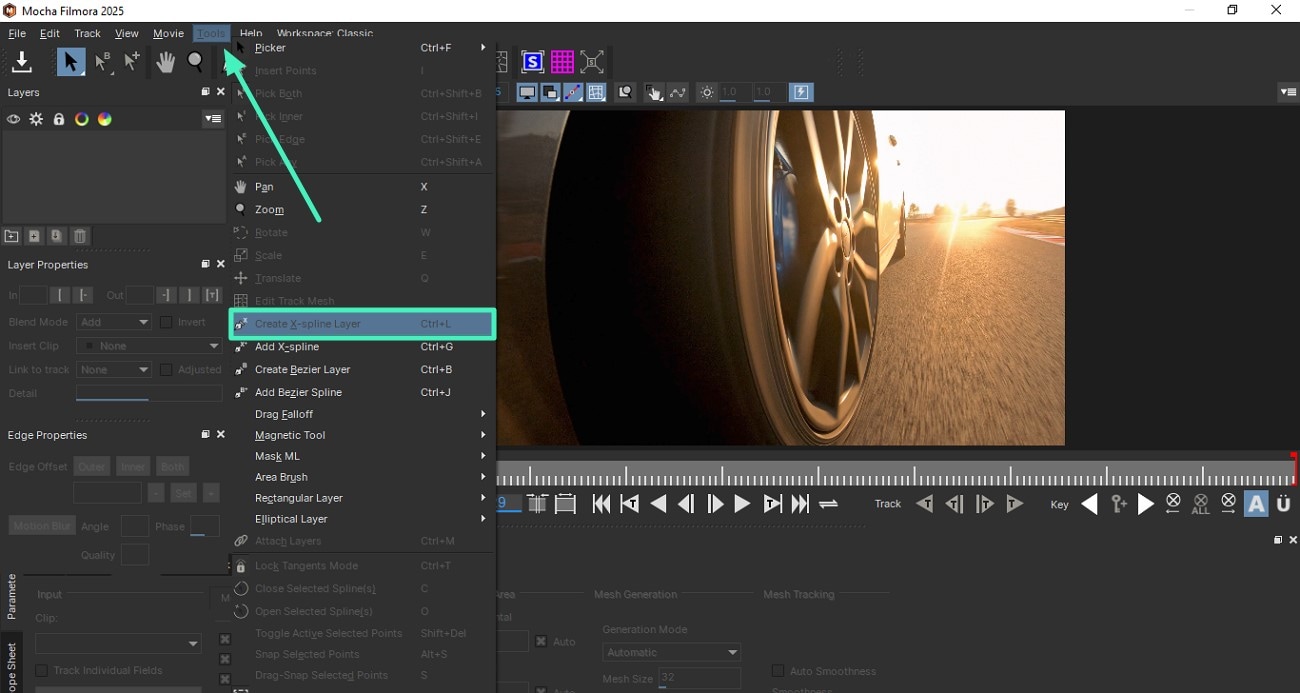Open the Generation Mode dropdown set to Automatic
Image resolution: width=1300 pixels, height=693 pixels.
click(x=671, y=651)
